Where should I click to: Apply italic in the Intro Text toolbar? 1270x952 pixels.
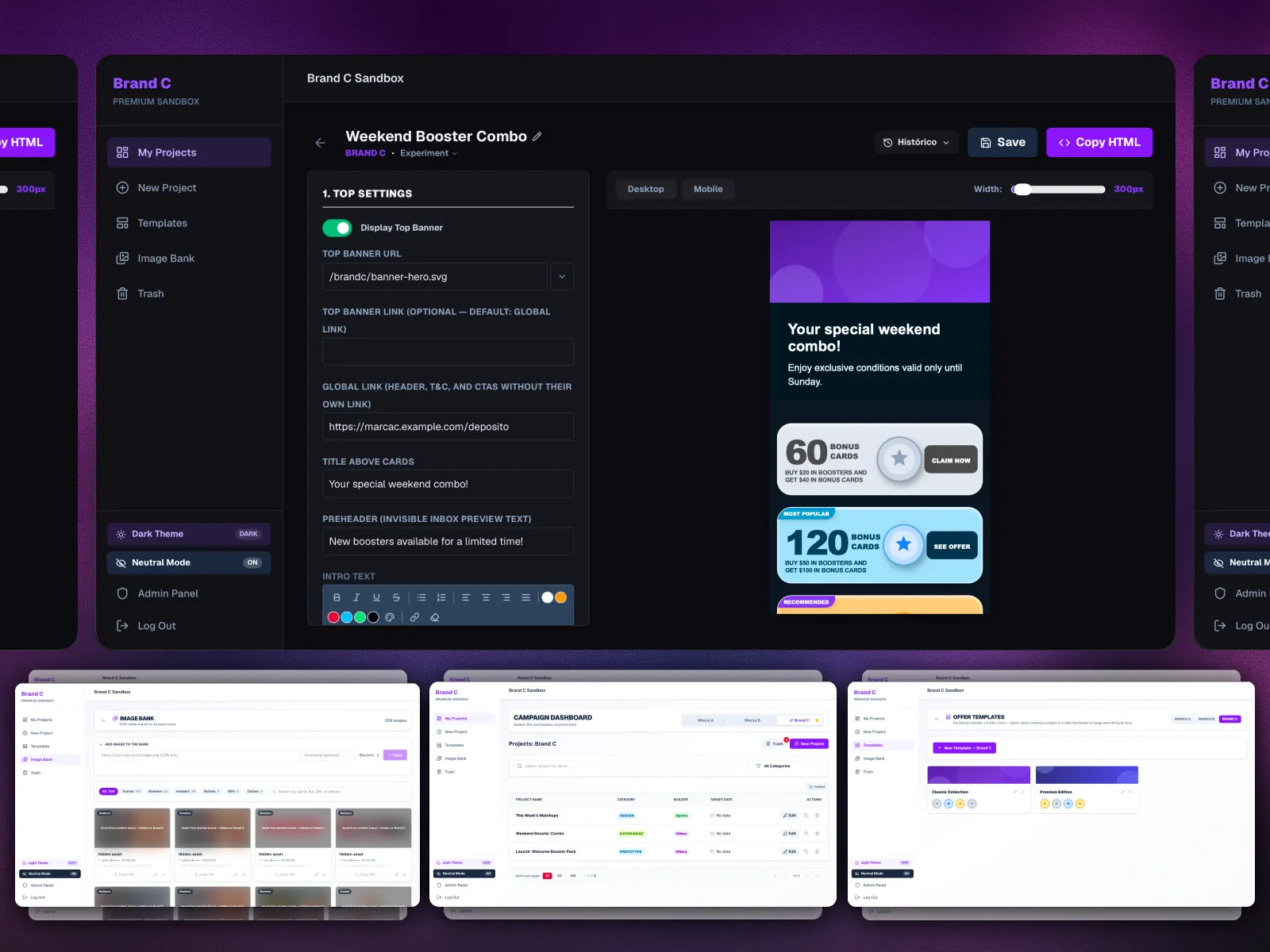click(356, 597)
